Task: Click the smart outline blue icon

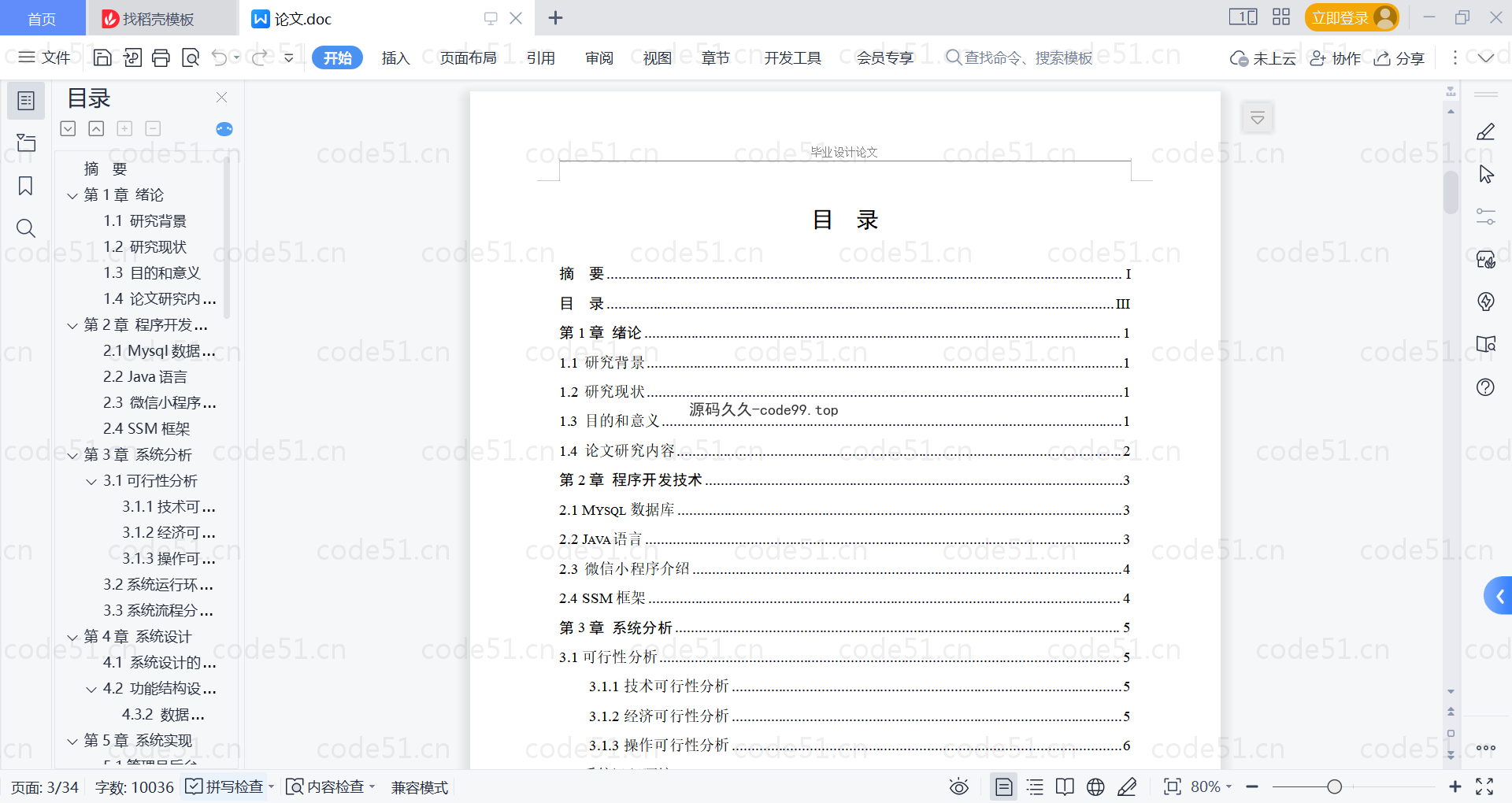Action: click(x=224, y=129)
